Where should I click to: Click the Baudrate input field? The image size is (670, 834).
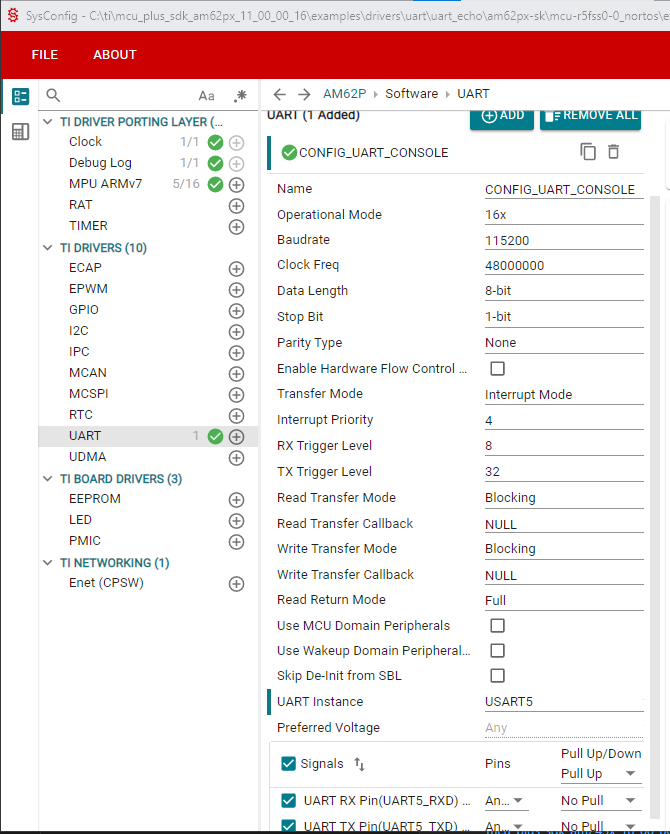563,241
